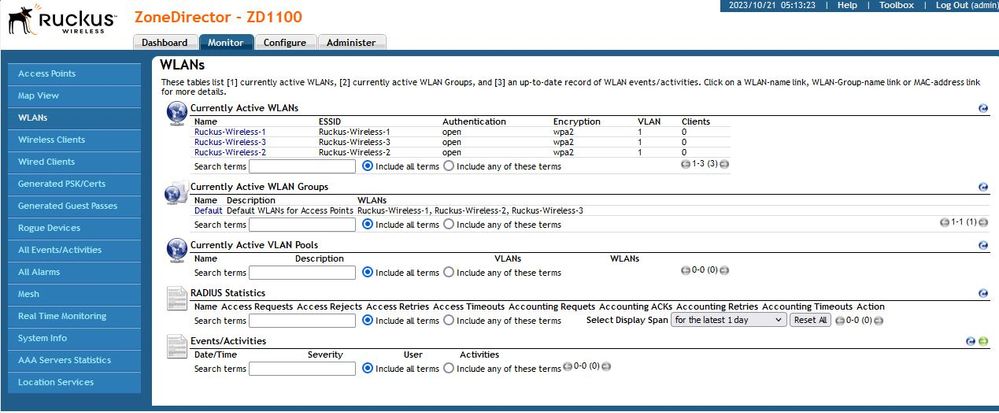
Task: Select 'Include any of these terms' for Events/Activities
Action: click(x=449, y=368)
